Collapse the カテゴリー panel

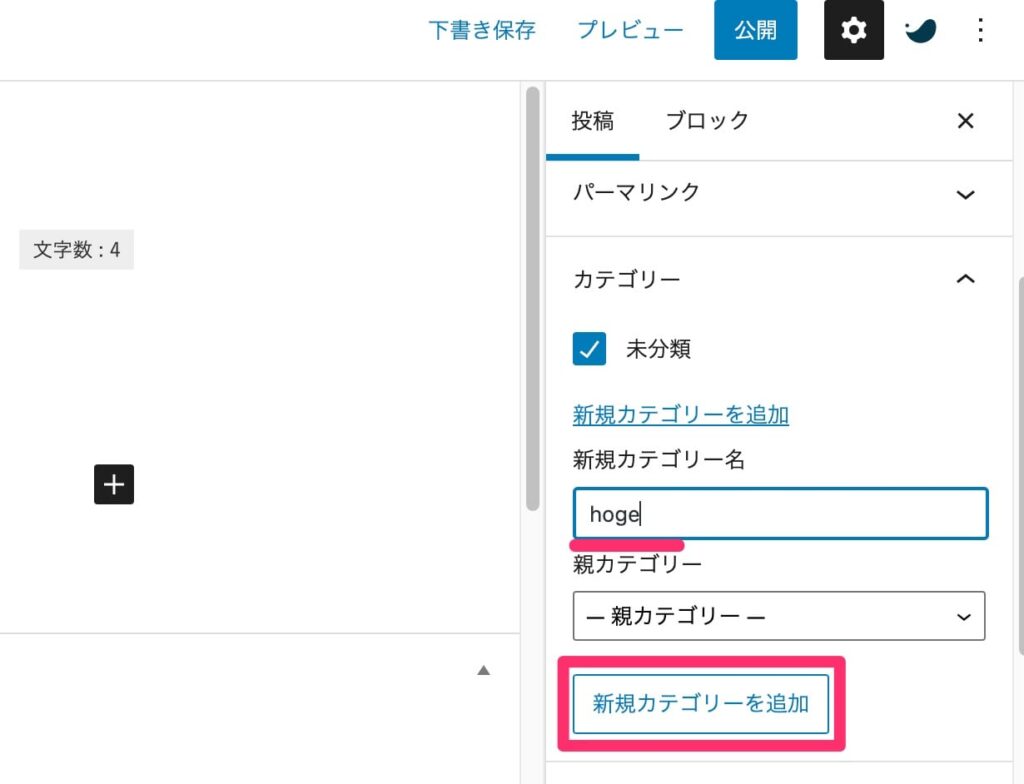click(x=778, y=279)
